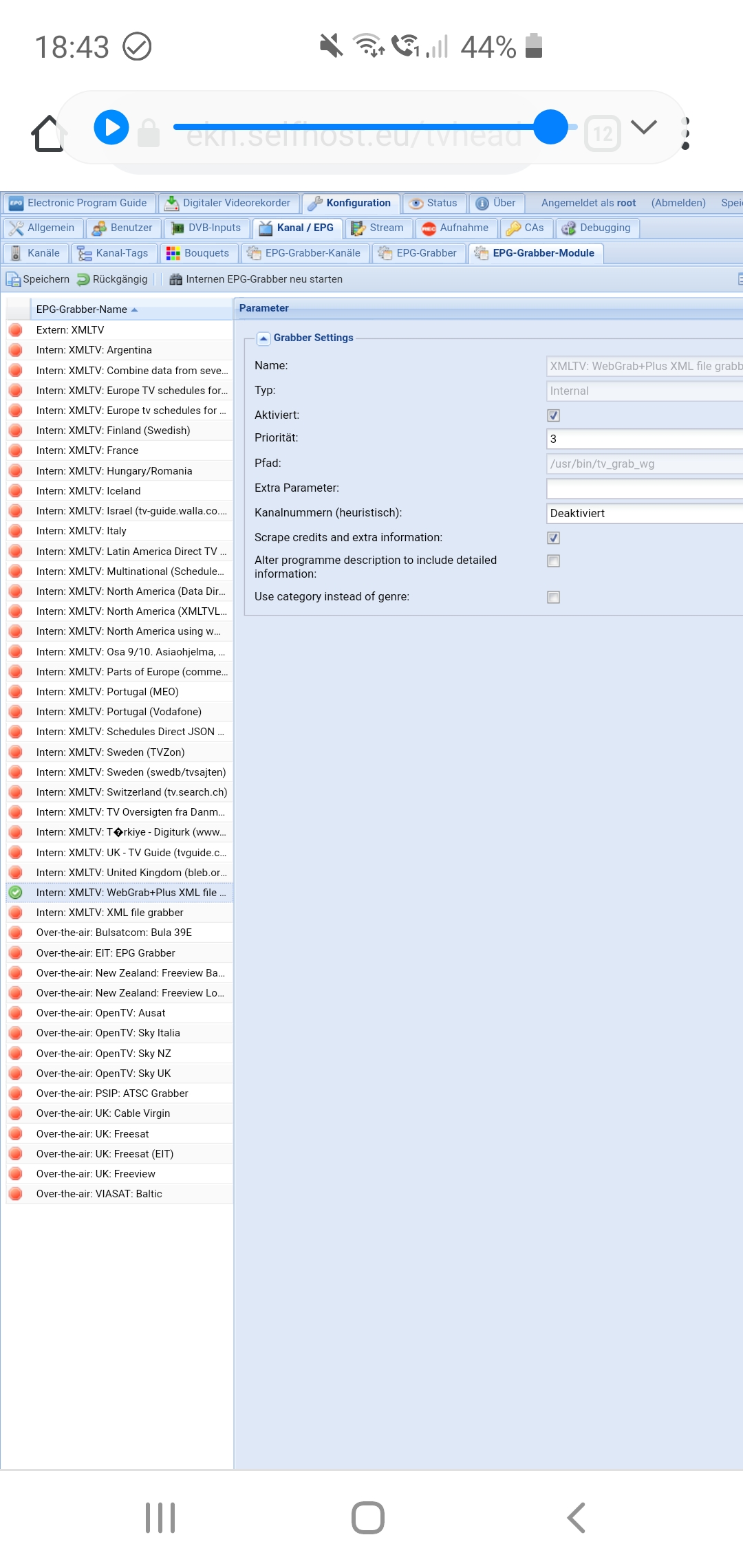
Task: Click the Bouquets colored squares icon
Action: coord(173,254)
